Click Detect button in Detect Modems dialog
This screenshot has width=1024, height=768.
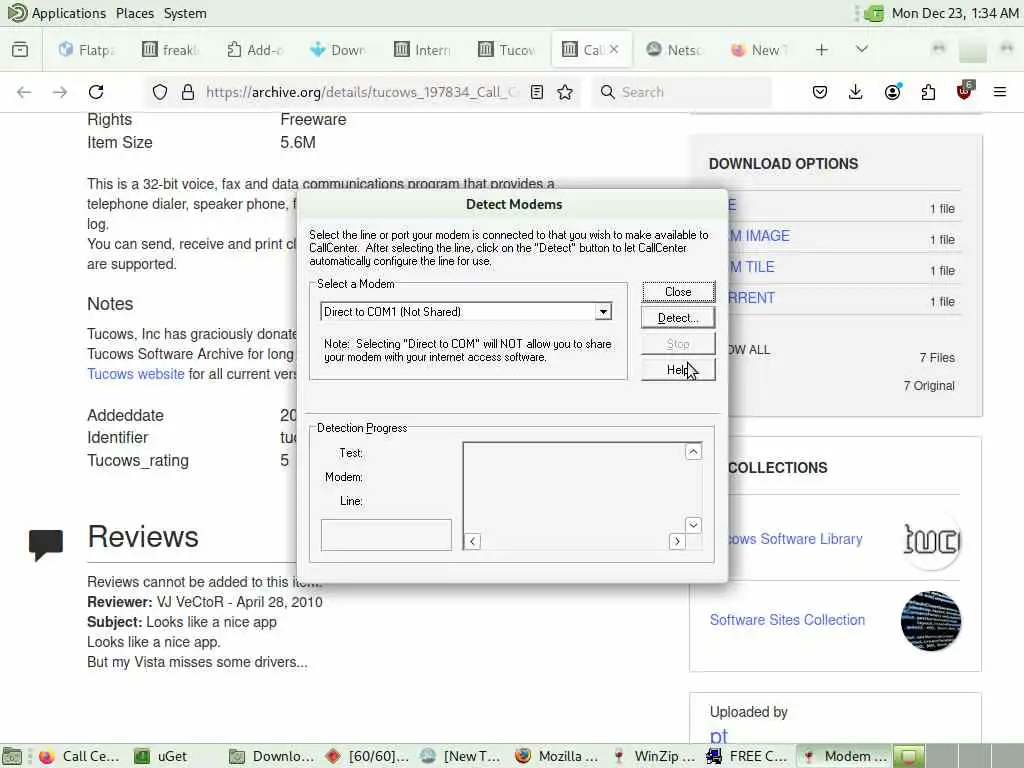pos(678,318)
